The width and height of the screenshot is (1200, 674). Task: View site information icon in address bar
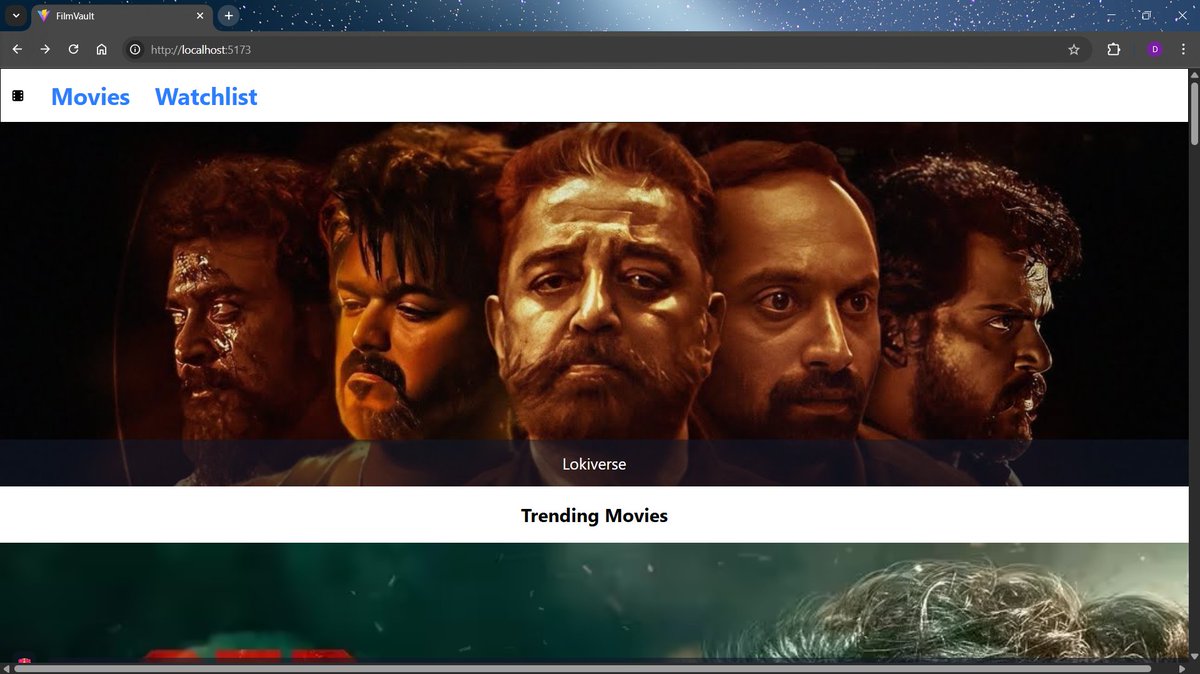pos(135,49)
